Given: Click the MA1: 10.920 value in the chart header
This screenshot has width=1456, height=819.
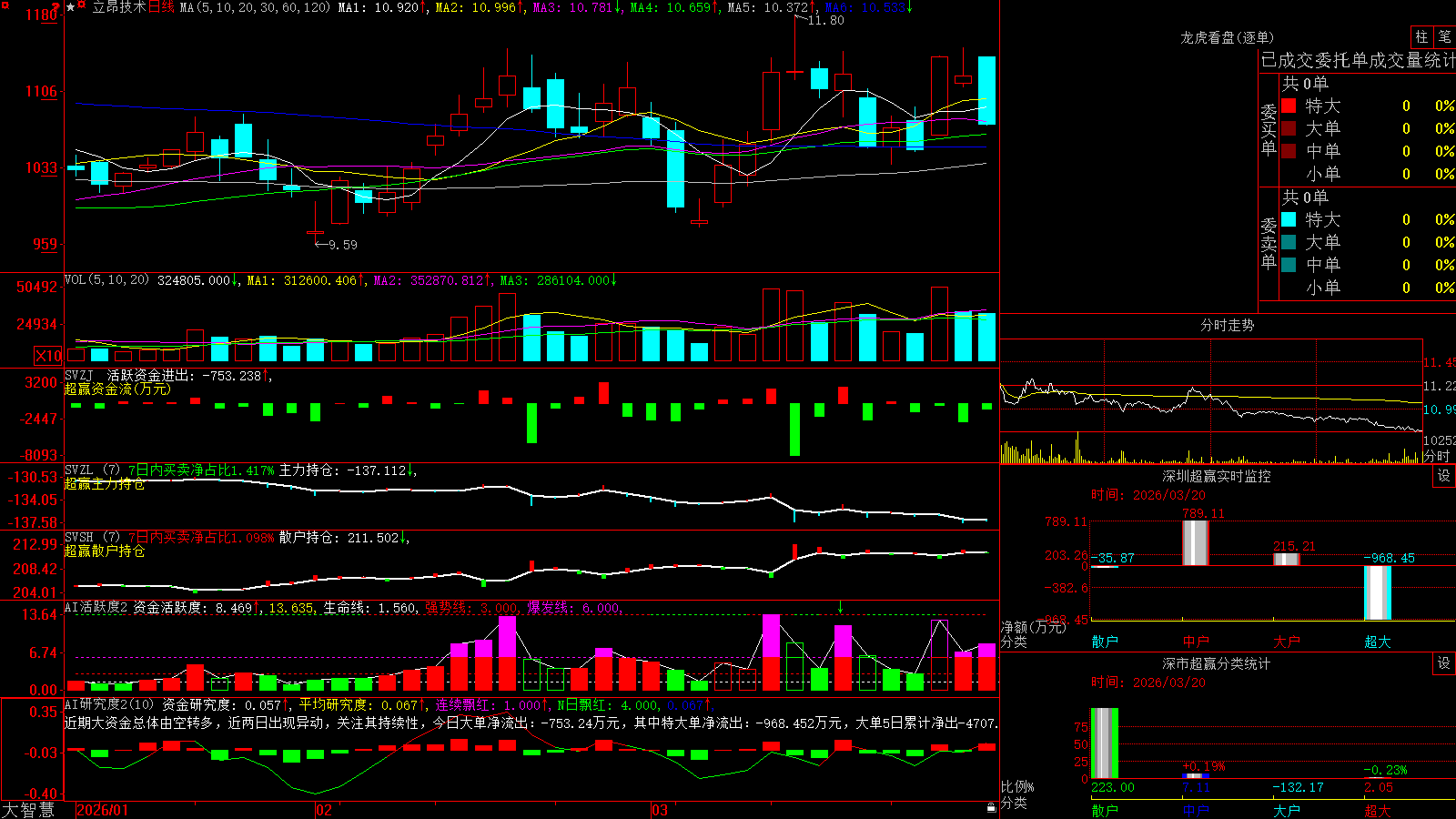Looking at the screenshot, I should click(x=379, y=7).
